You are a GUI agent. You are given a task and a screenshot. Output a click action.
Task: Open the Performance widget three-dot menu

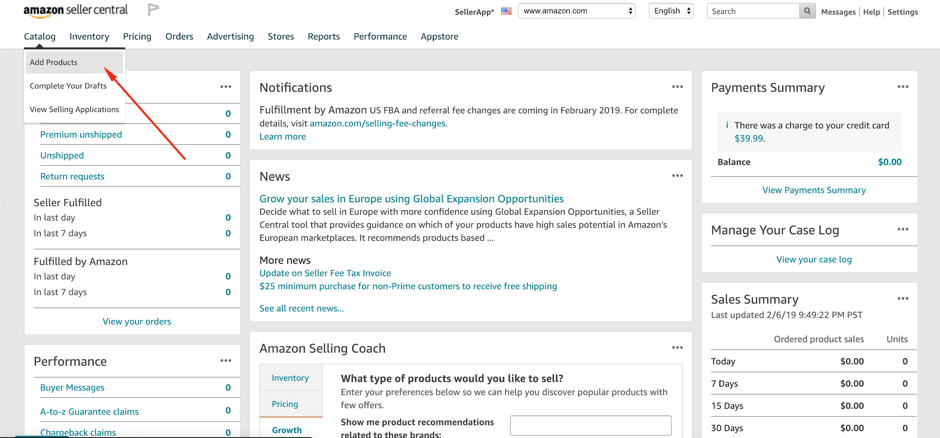pyautogui.click(x=225, y=361)
